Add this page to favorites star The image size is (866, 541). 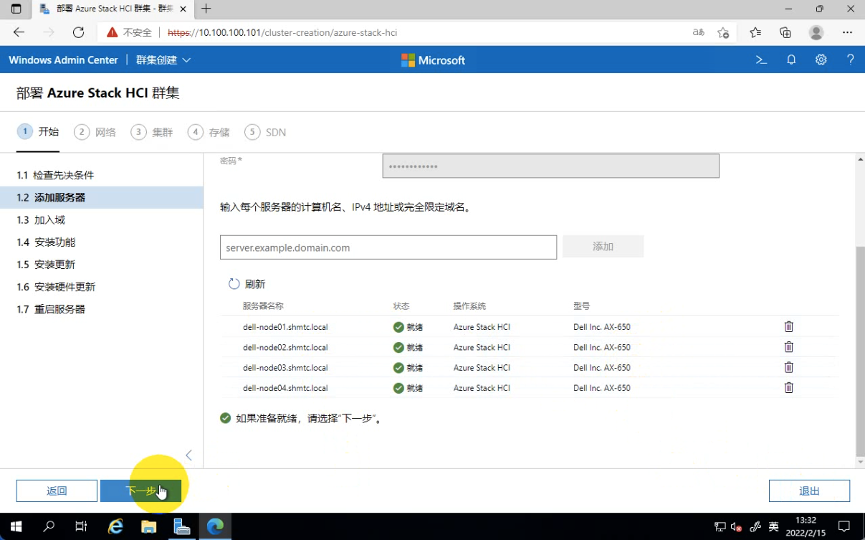coord(724,33)
